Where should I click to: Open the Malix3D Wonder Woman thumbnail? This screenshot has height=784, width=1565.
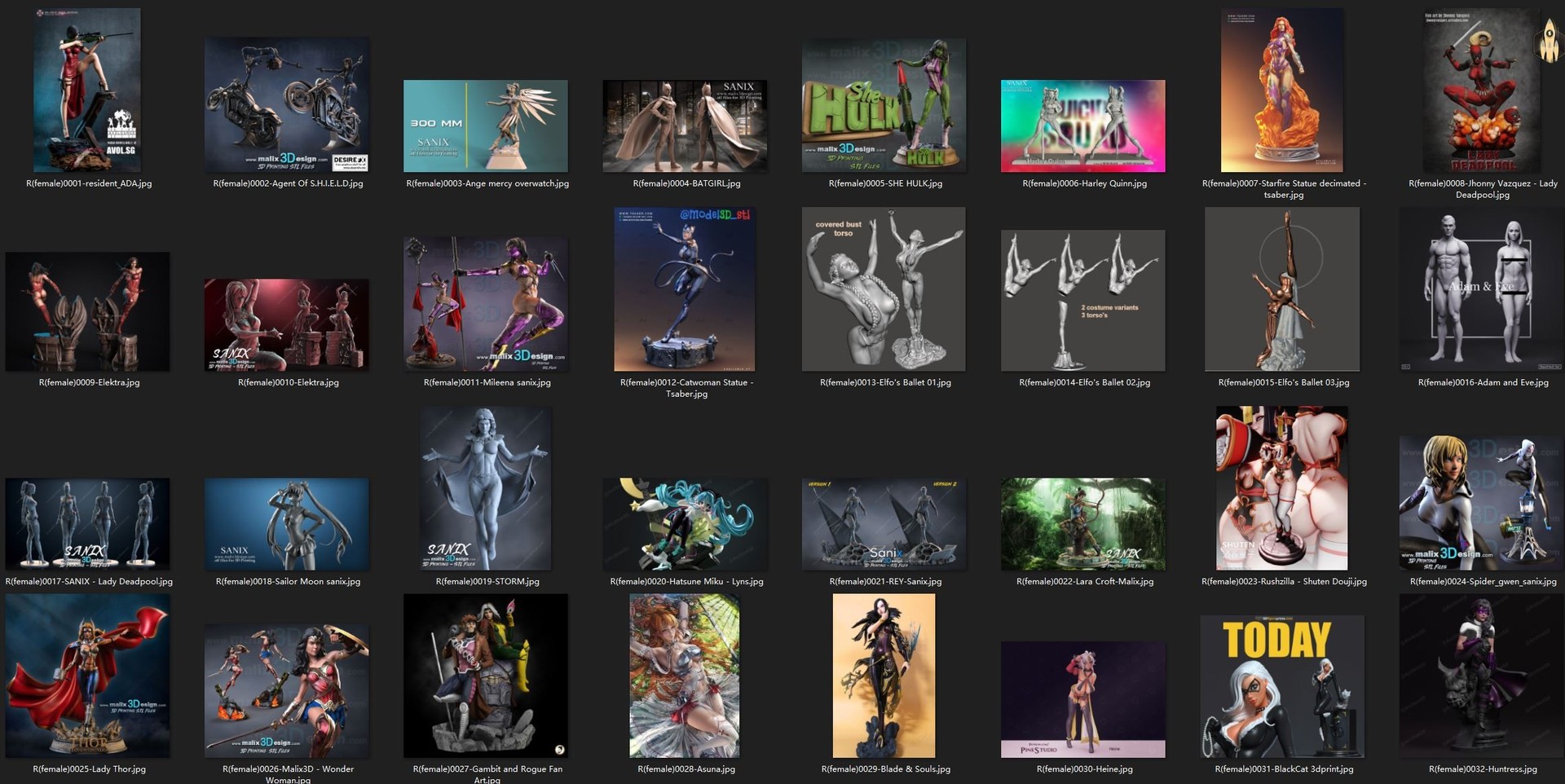(x=287, y=690)
